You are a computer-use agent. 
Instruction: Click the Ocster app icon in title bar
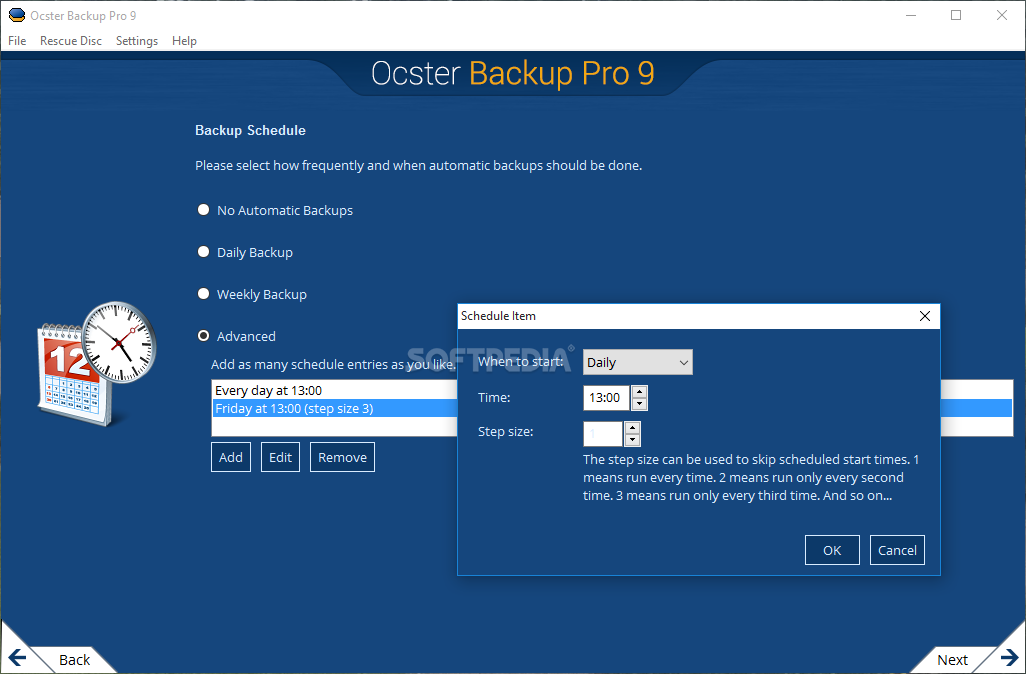pyautogui.click(x=17, y=15)
